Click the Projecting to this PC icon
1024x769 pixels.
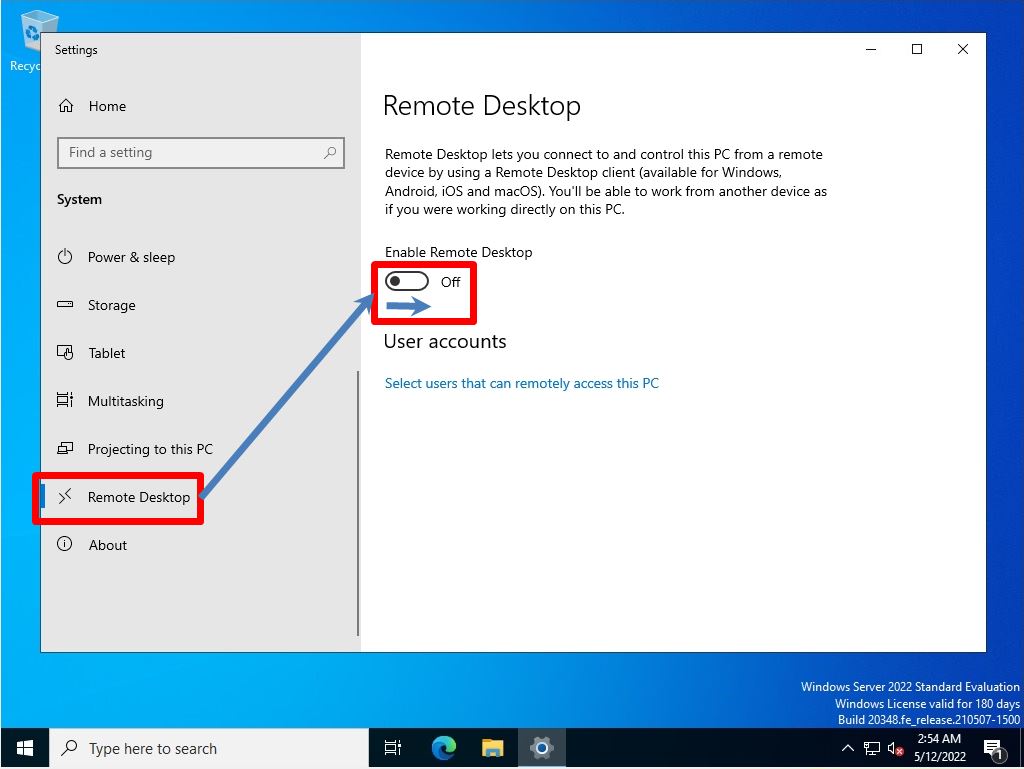(x=65, y=448)
